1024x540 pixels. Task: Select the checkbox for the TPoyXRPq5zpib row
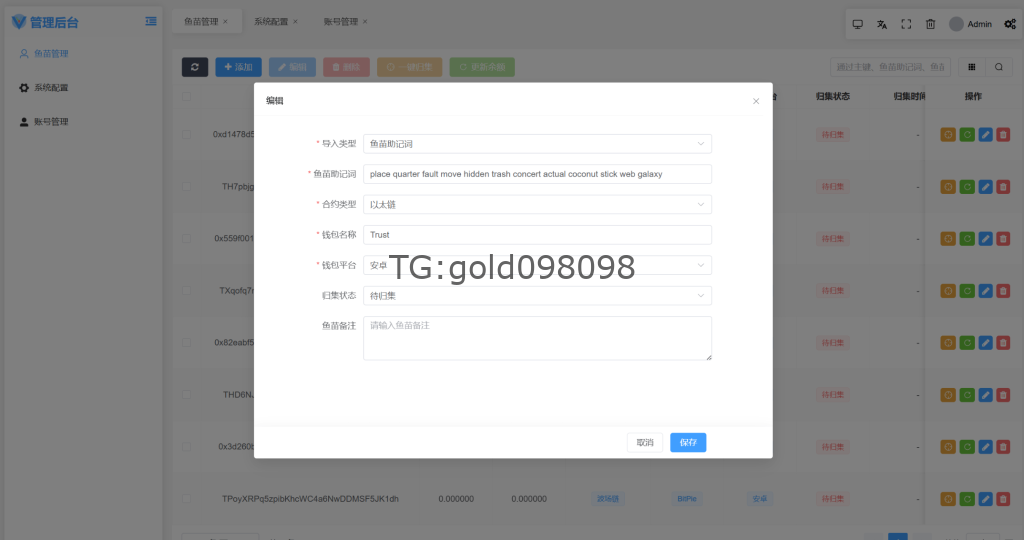(x=187, y=498)
